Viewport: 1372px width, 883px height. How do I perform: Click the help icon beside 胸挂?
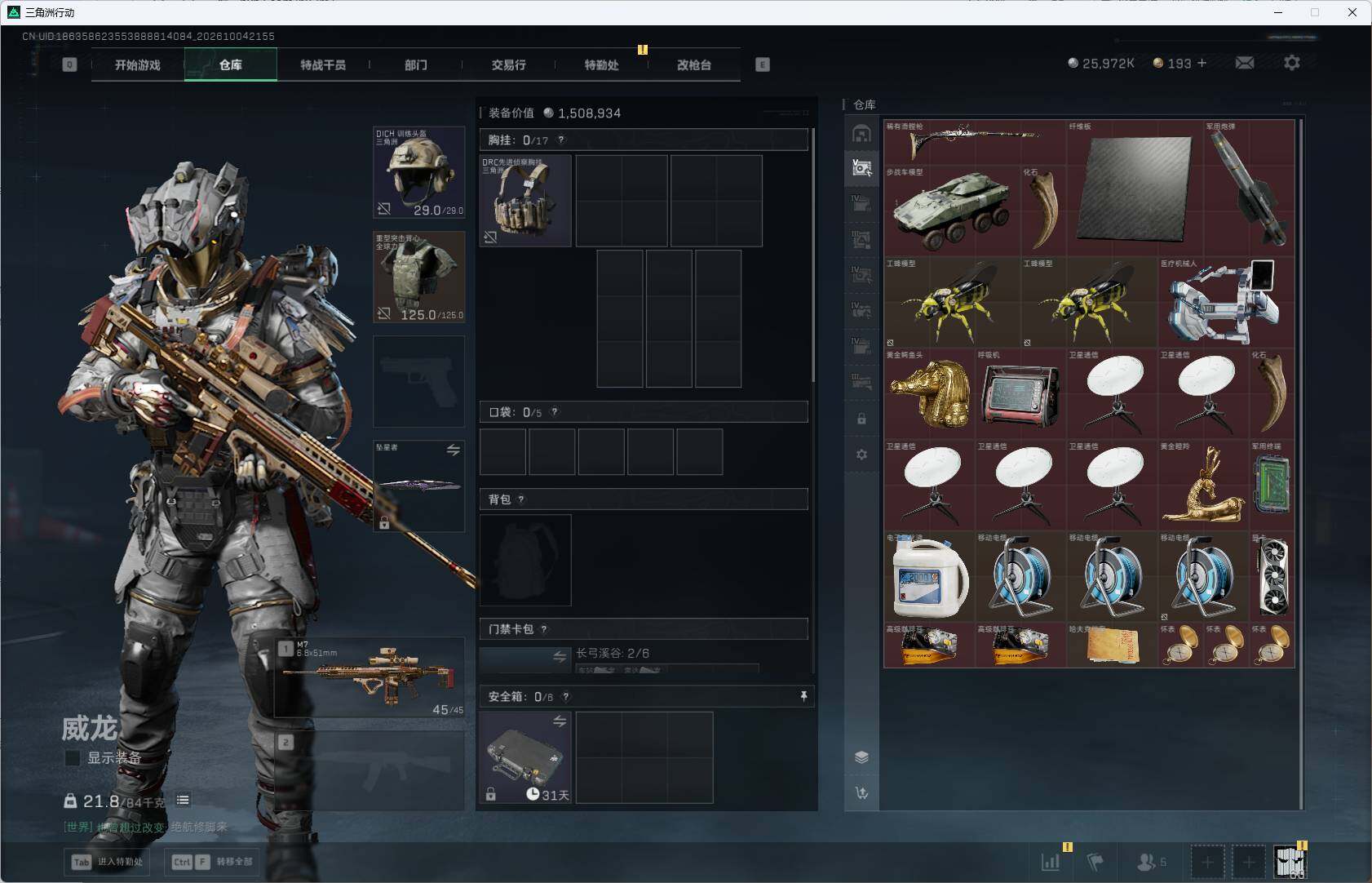point(560,140)
